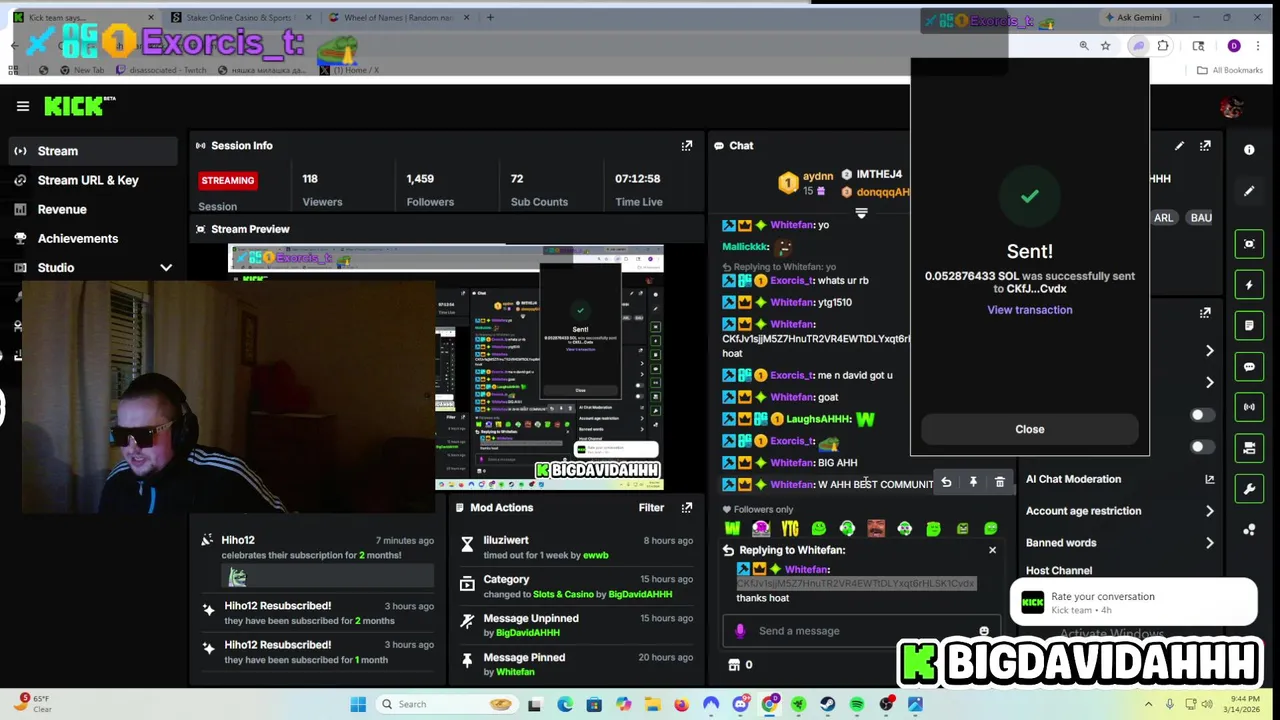Toggle the upper switch in settings panel
Viewport: 1280px width, 720px height.
point(1202,415)
